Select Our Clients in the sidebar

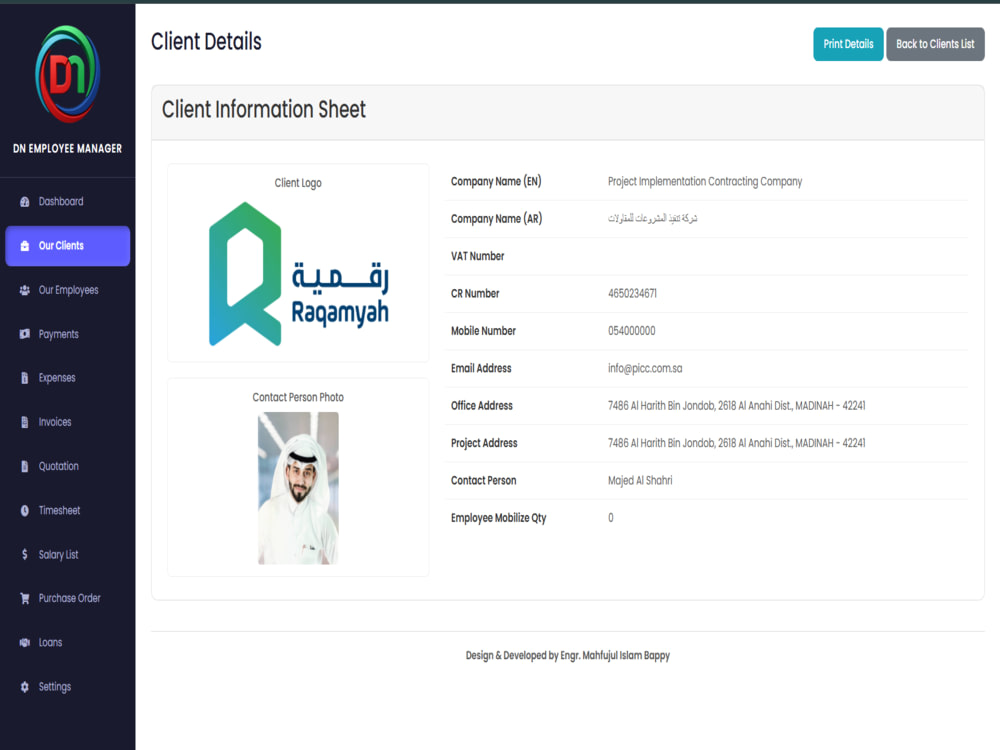[x=68, y=246]
